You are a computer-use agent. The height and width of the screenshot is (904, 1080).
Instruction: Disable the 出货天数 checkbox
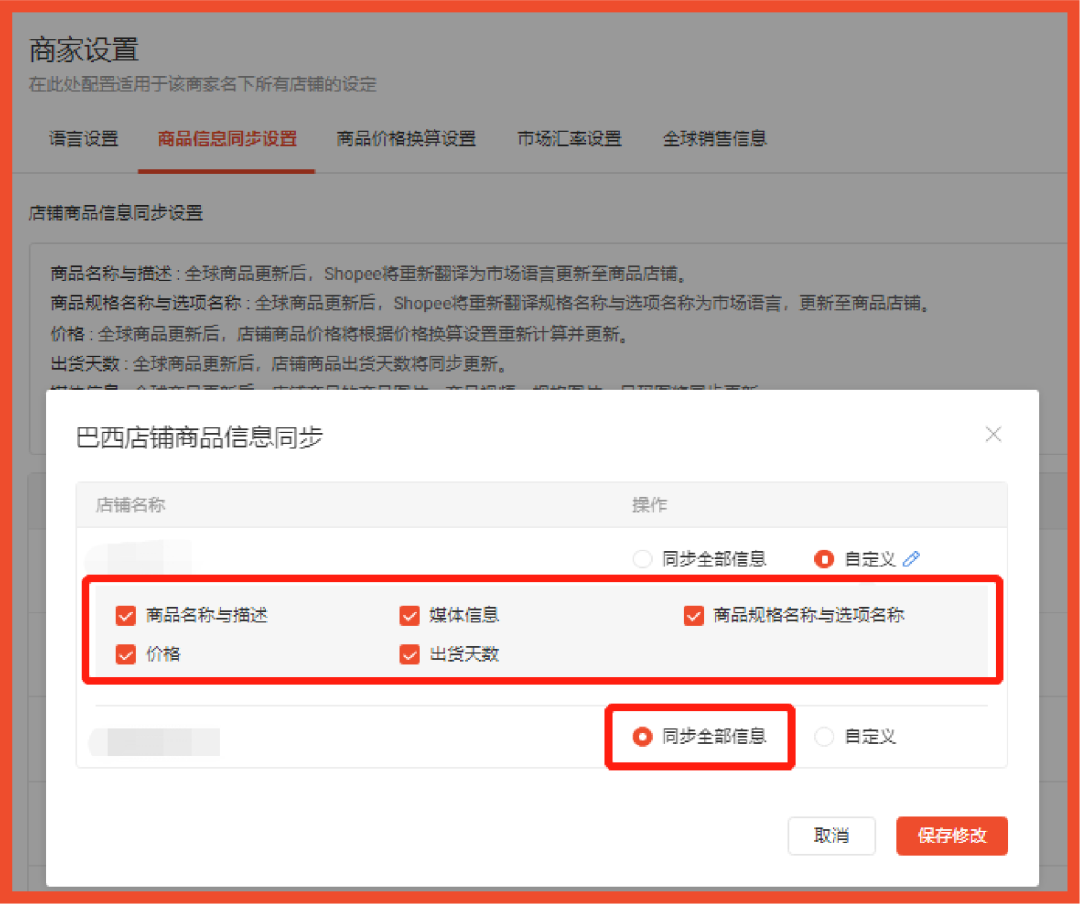[x=409, y=655]
